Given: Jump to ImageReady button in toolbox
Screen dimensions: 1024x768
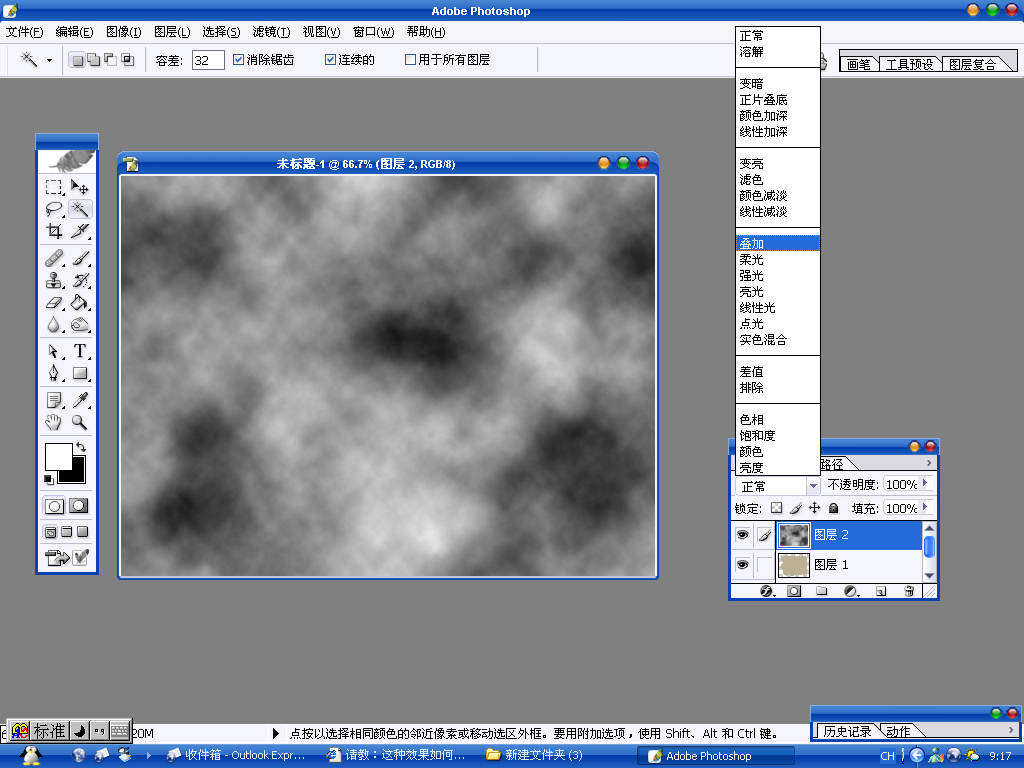Looking at the screenshot, I should point(57,558).
